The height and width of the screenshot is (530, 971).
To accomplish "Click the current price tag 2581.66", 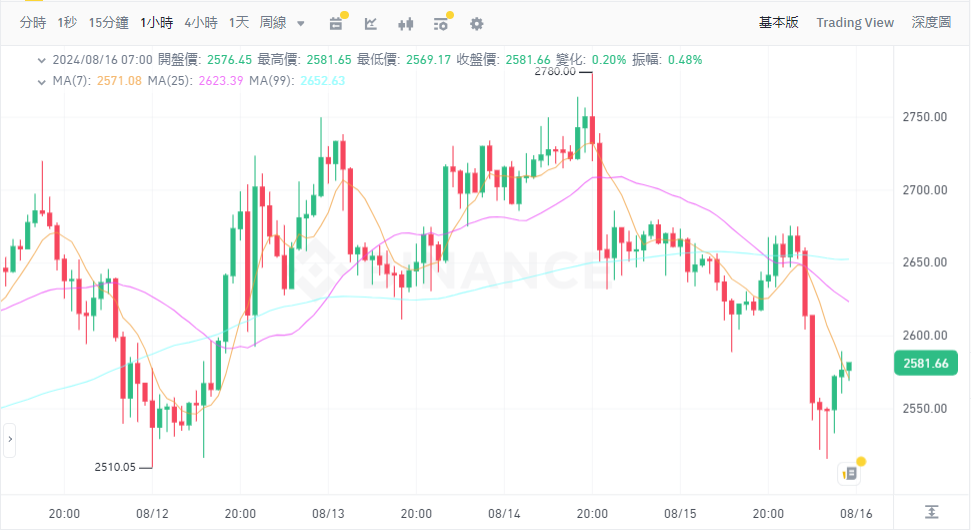I will [x=925, y=364].
